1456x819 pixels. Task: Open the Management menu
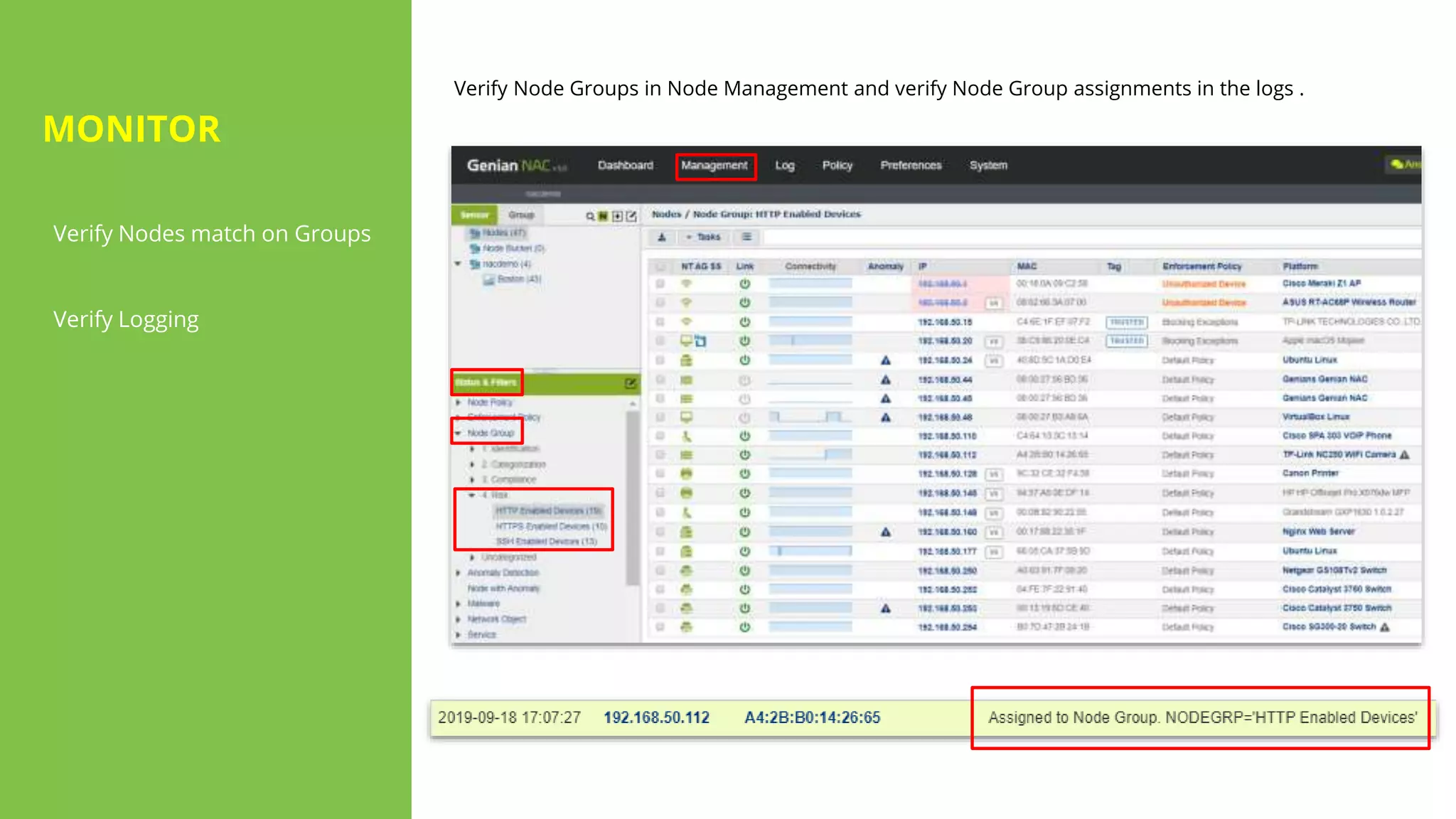click(x=714, y=166)
